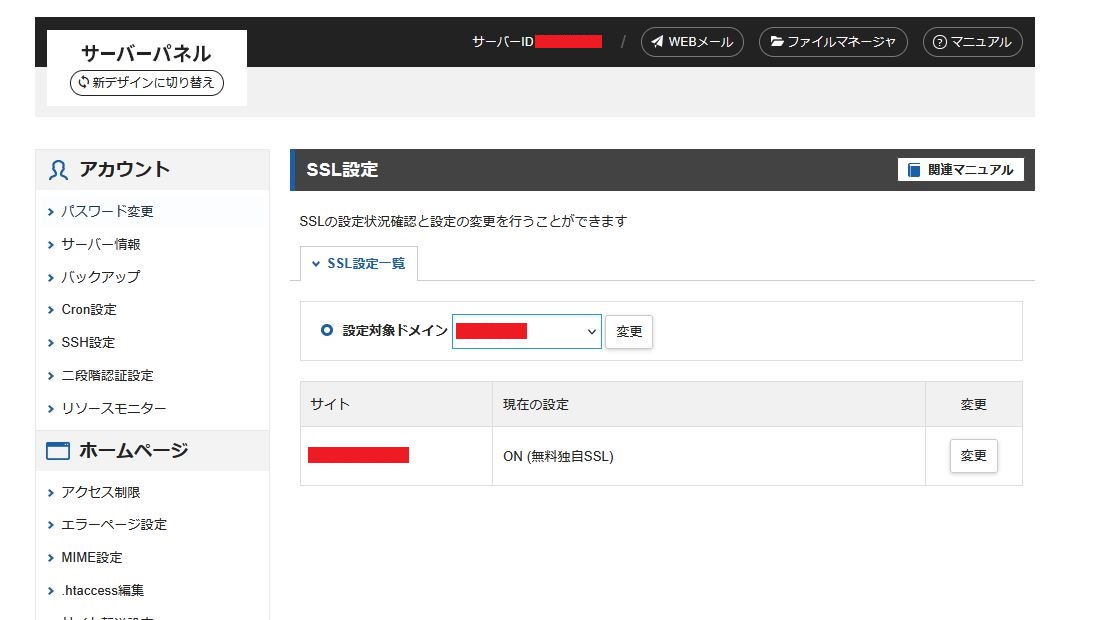Open 二段階認証設定 in the sidebar
Screen dimensions: 1118x620
(107, 376)
